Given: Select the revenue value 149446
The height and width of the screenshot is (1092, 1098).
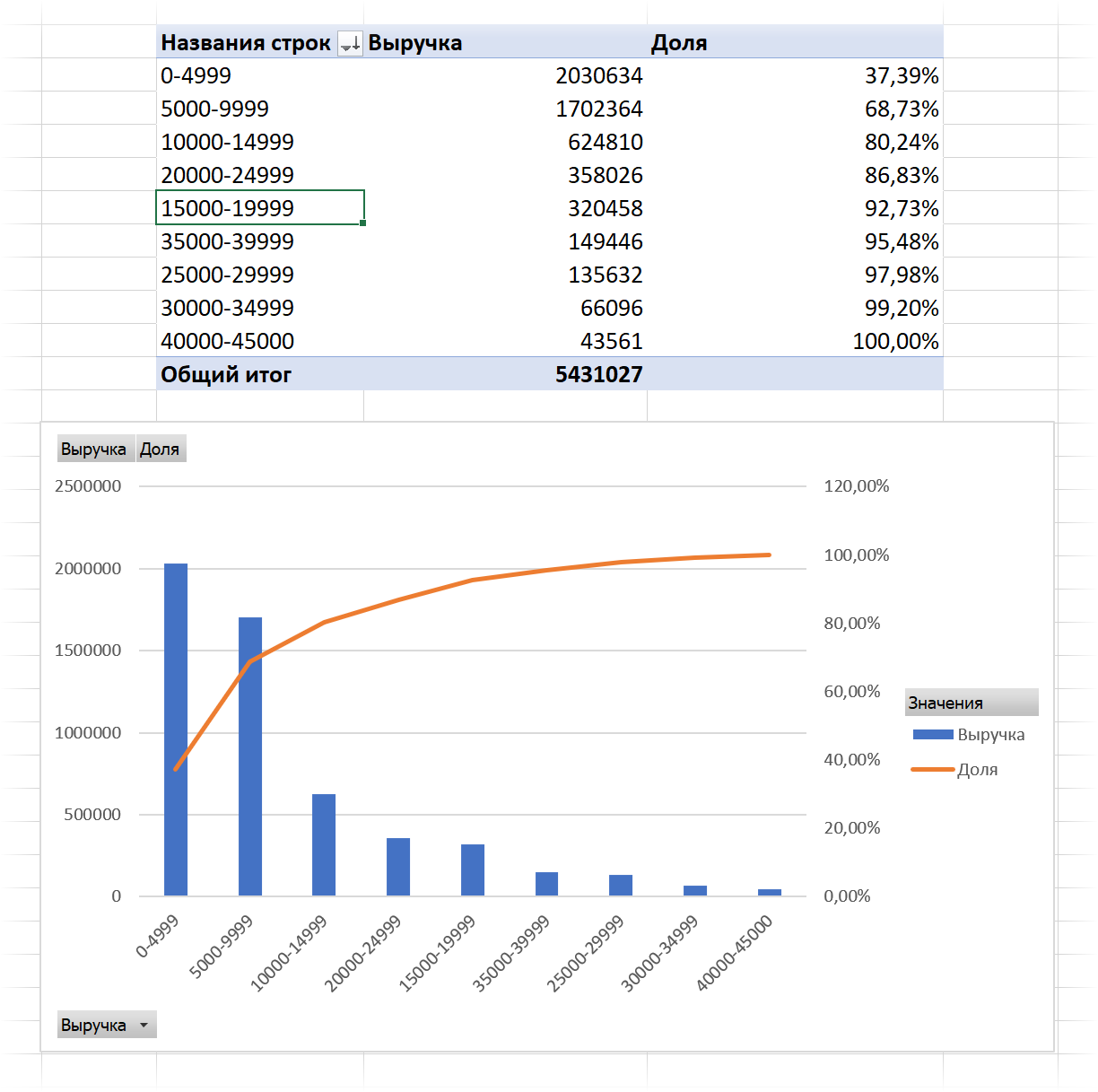Looking at the screenshot, I should coord(505,242).
